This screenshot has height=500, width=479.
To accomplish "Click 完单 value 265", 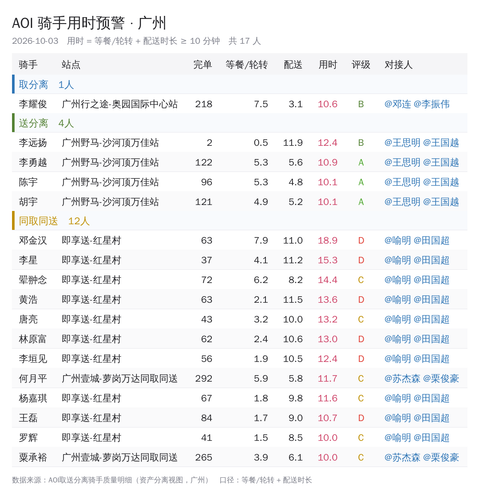I will pos(204,457).
